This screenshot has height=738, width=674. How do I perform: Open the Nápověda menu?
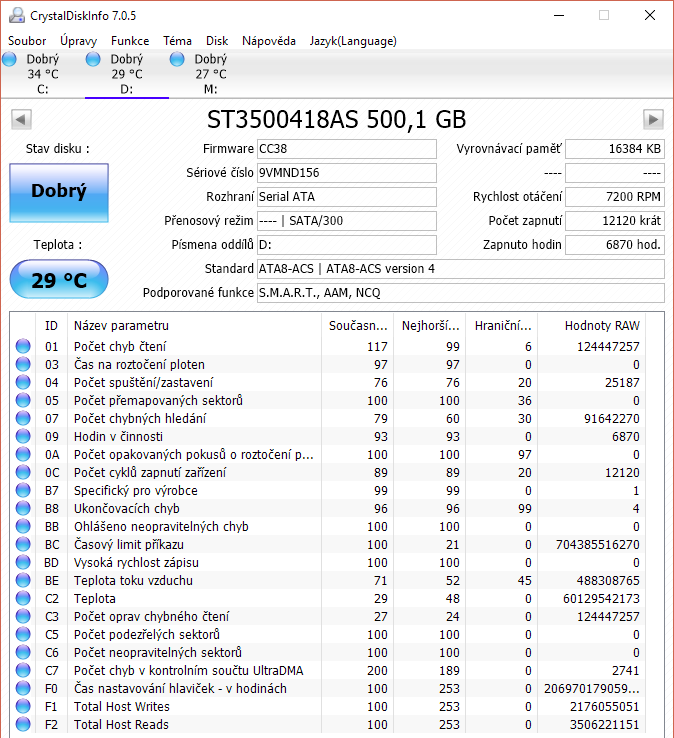[x=269, y=41]
